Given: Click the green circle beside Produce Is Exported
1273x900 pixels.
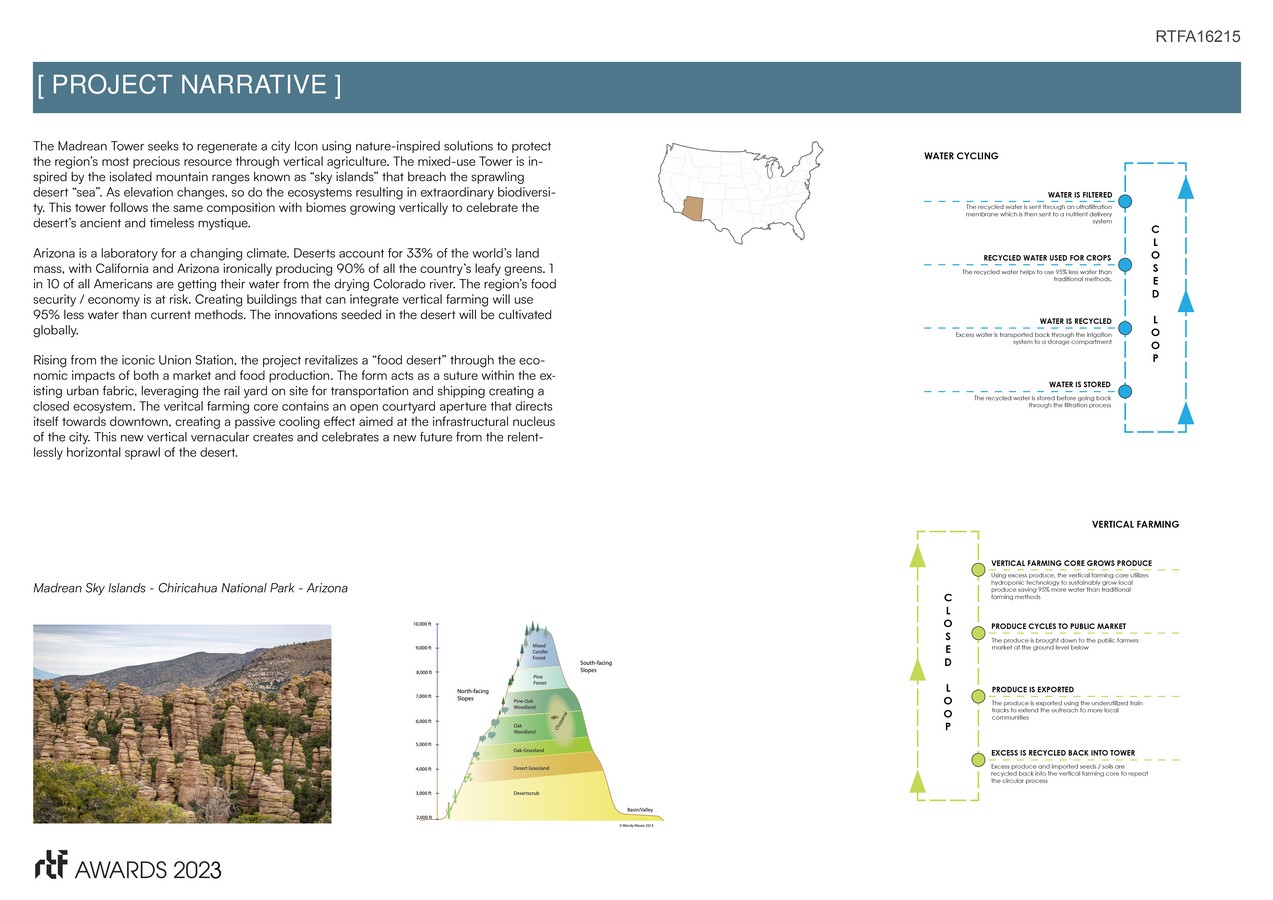Looking at the screenshot, I should pos(978,696).
